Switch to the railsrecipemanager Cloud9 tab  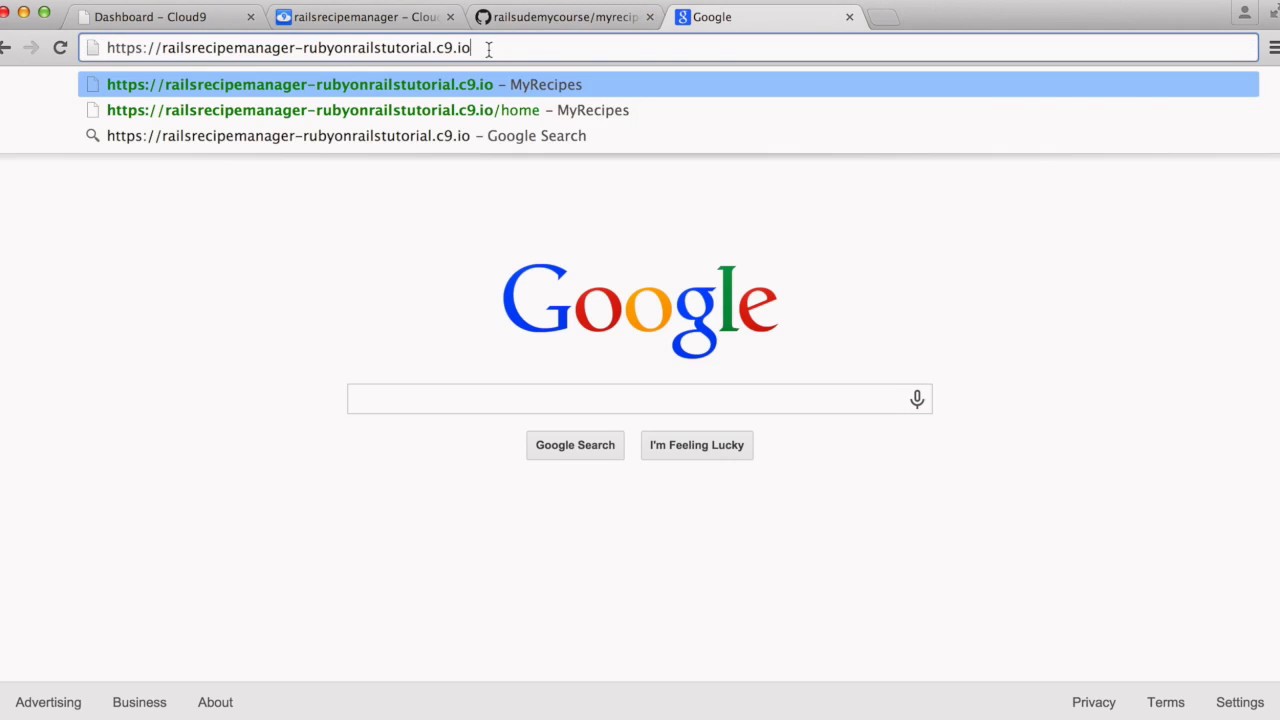coord(366,17)
